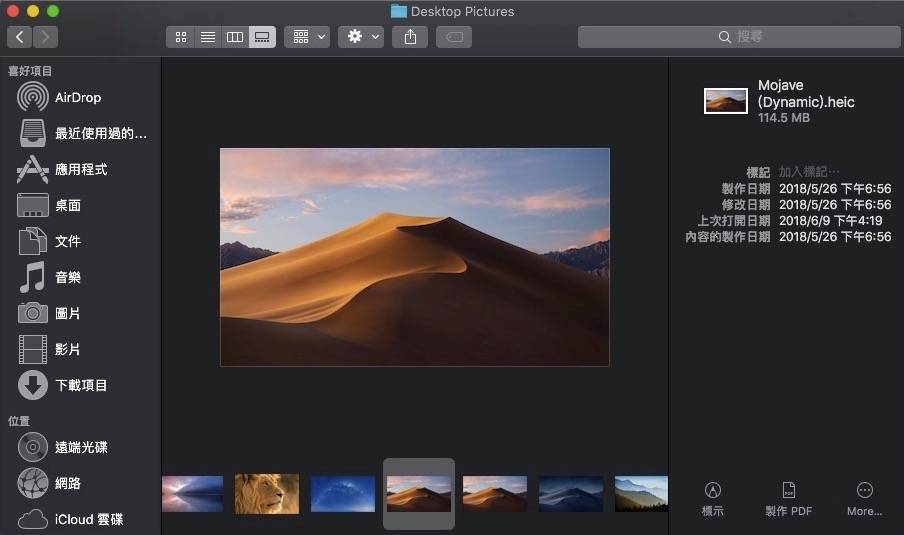Click the 修改日期 value in info panel
This screenshot has width=904, height=535.
[835, 205]
